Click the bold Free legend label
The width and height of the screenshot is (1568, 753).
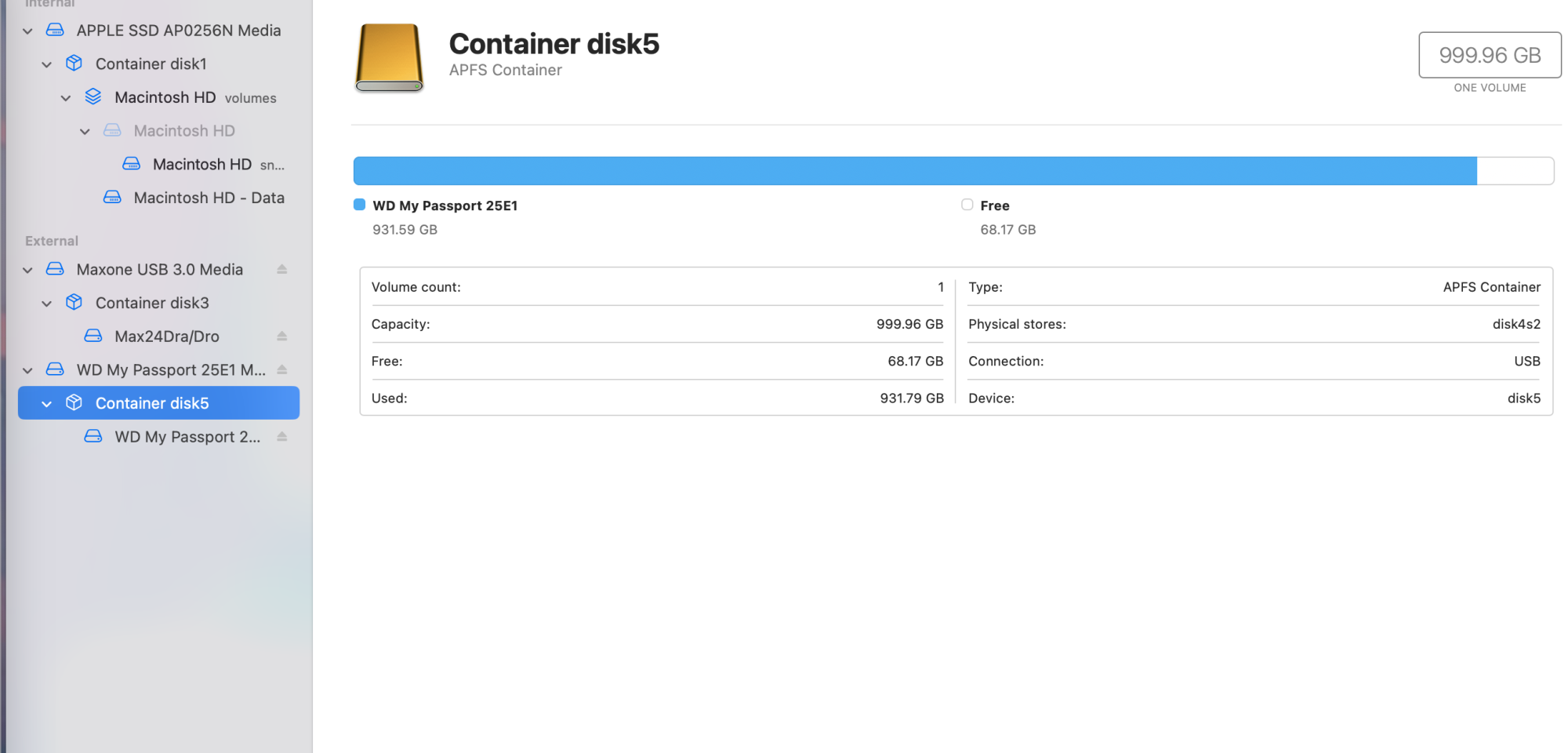[995, 206]
